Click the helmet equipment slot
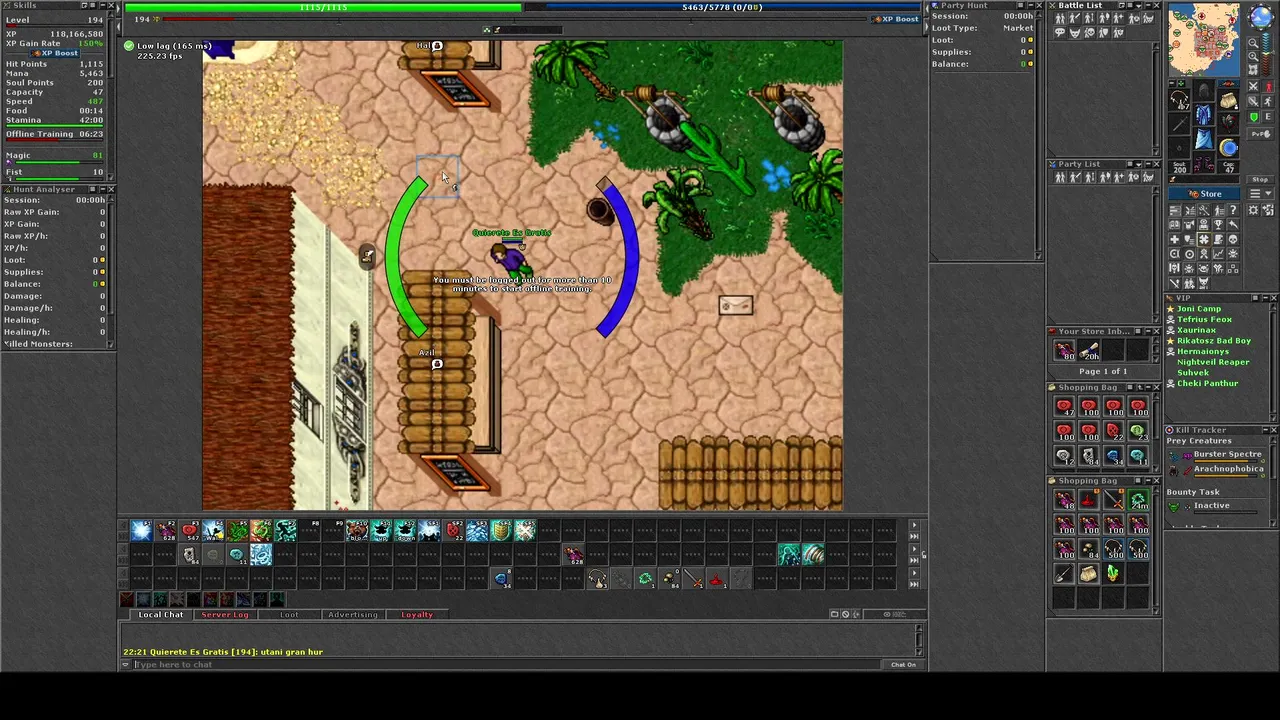This screenshot has height=720, width=1280. pos(1204,90)
